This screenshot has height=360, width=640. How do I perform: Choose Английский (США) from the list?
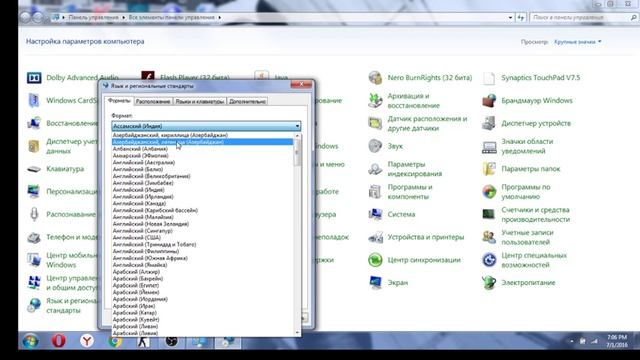(x=202, y=238)
